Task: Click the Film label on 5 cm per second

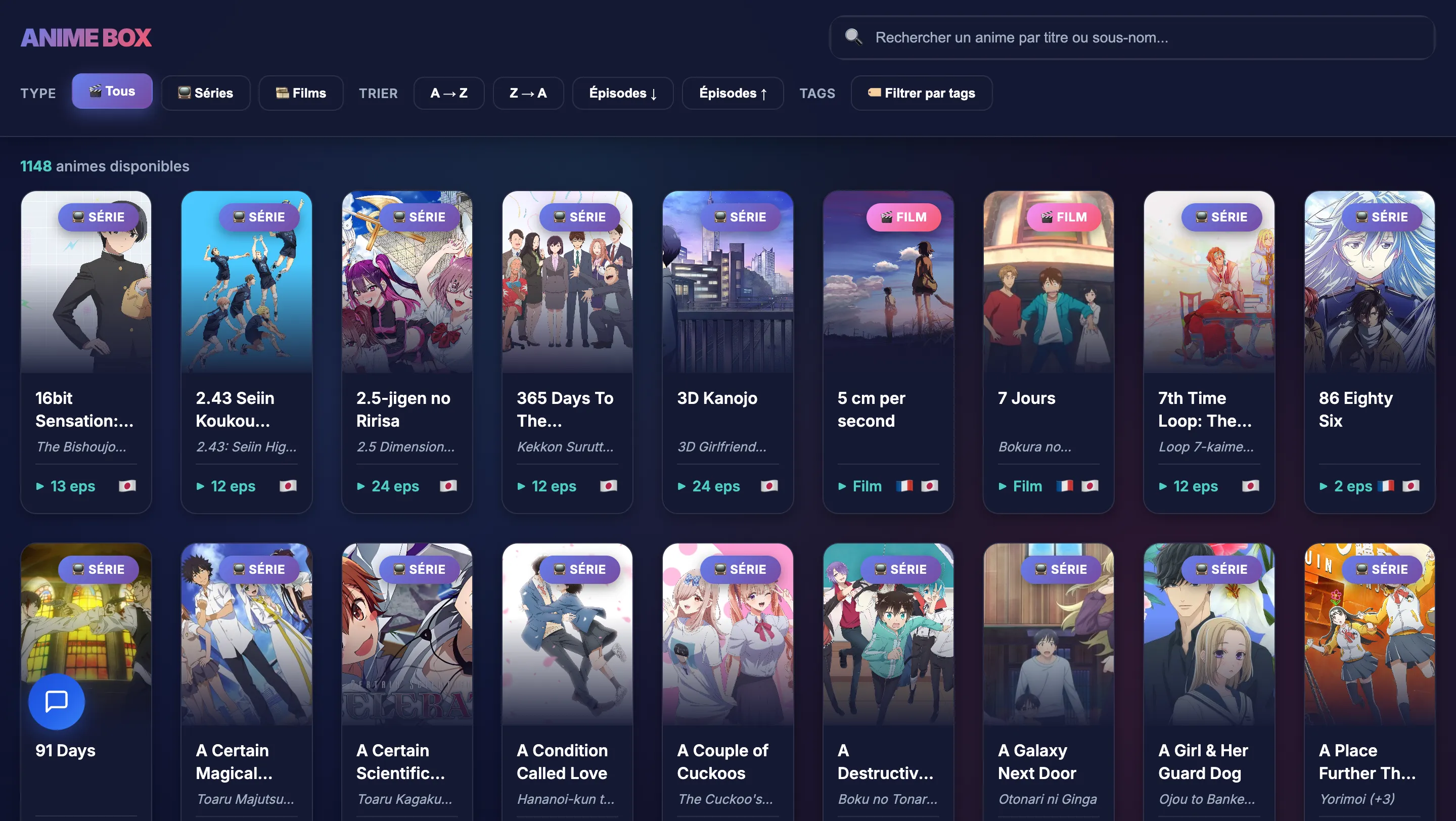Action: coord(859,486)
